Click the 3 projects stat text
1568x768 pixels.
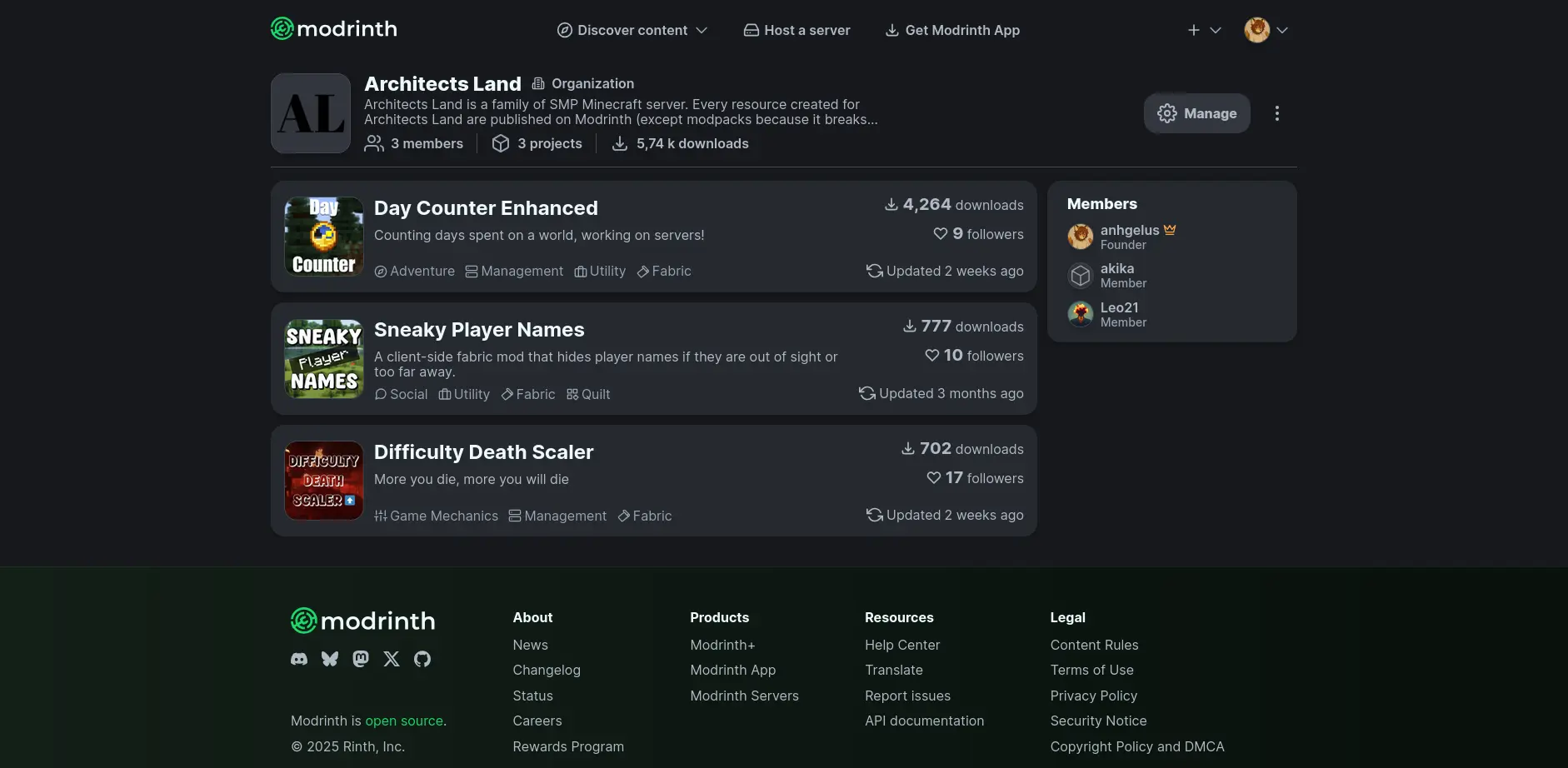(x=550, y=144)
